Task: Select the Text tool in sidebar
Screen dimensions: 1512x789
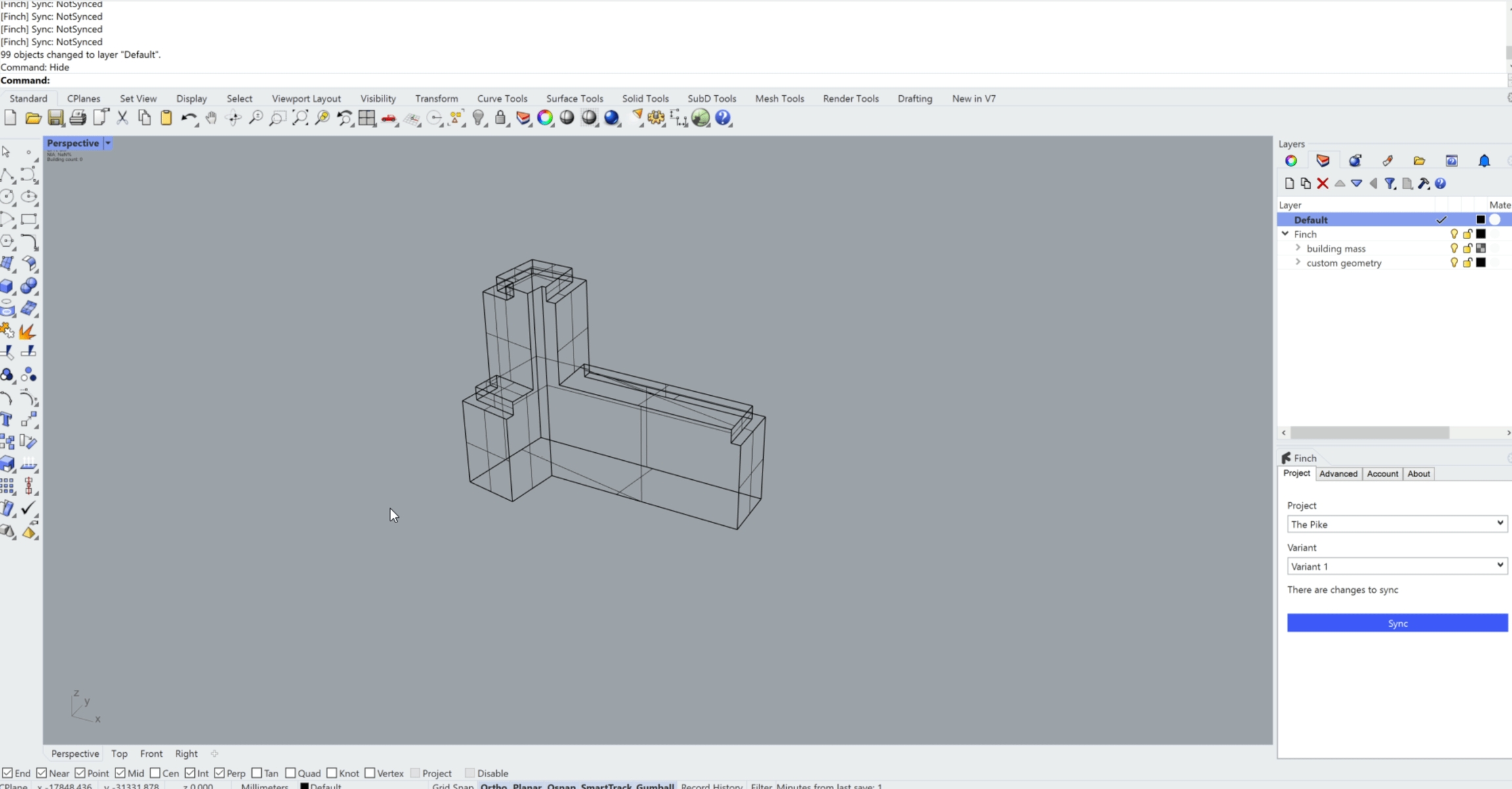Action: point(7,420)
